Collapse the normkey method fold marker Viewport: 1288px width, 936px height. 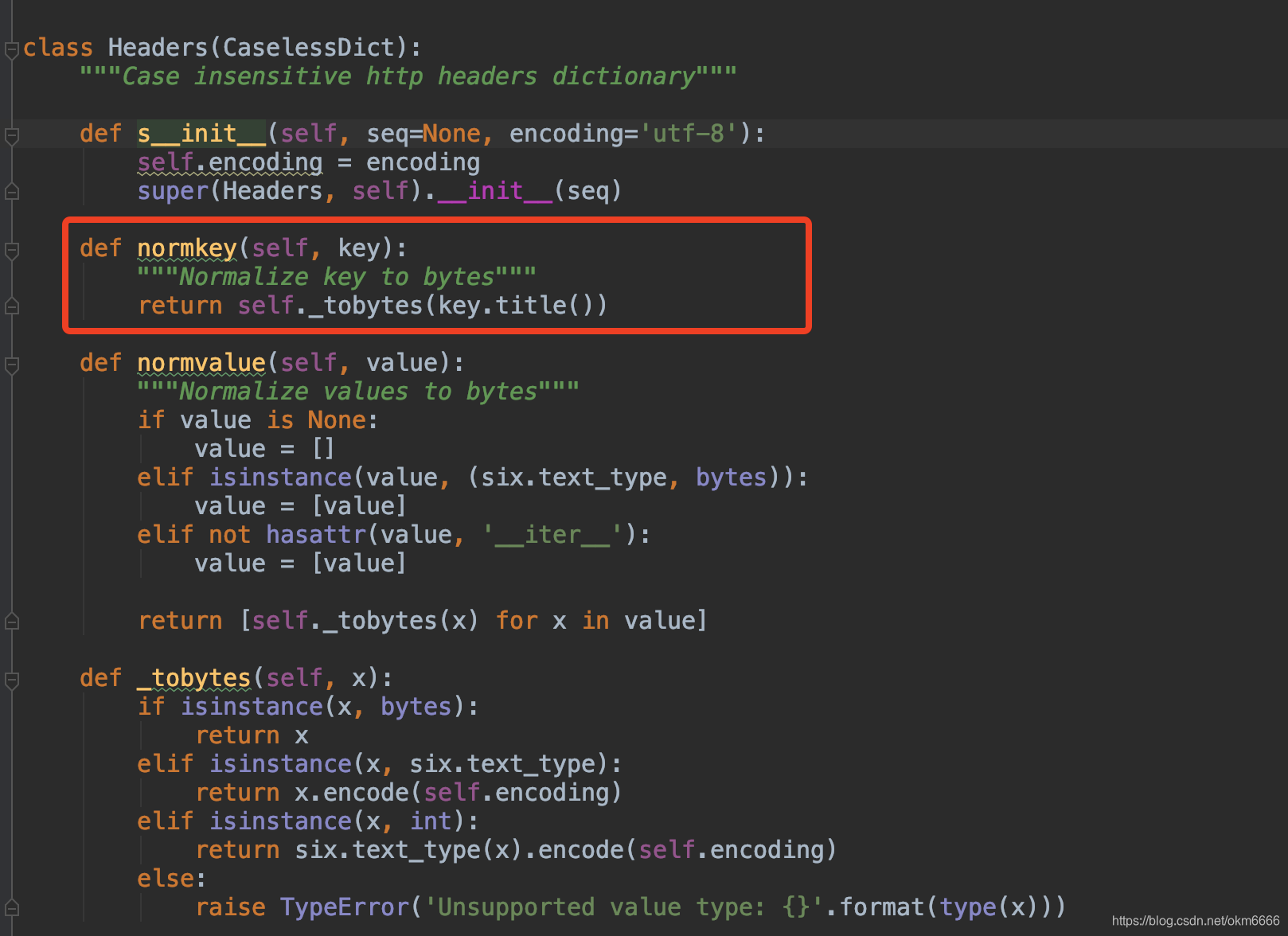[11, 251]
